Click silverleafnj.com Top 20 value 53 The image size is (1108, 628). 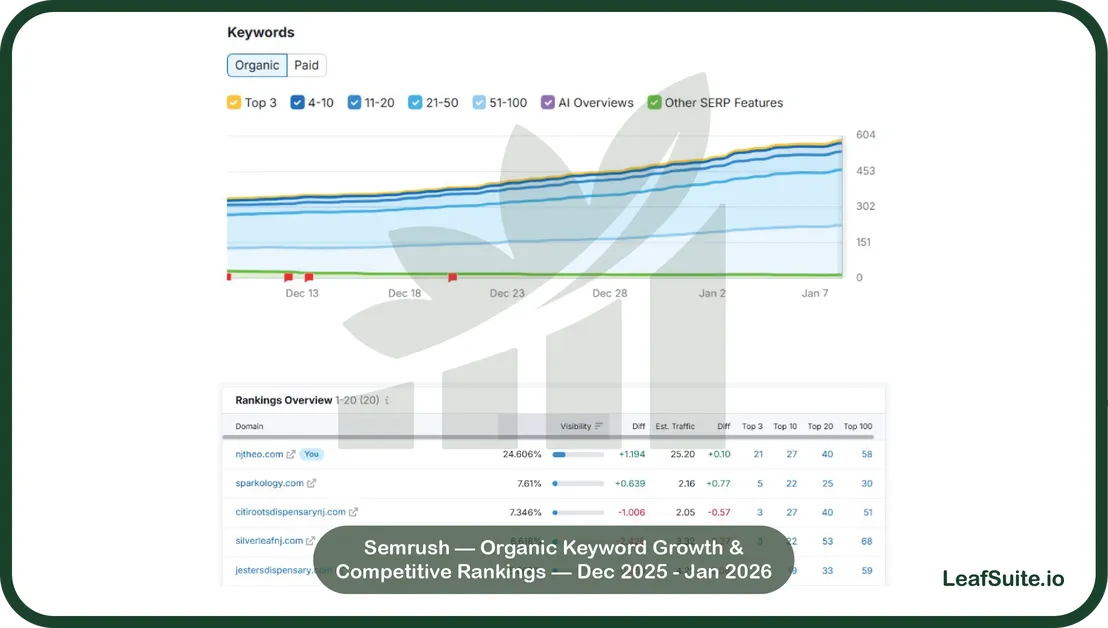click(827, 542)
